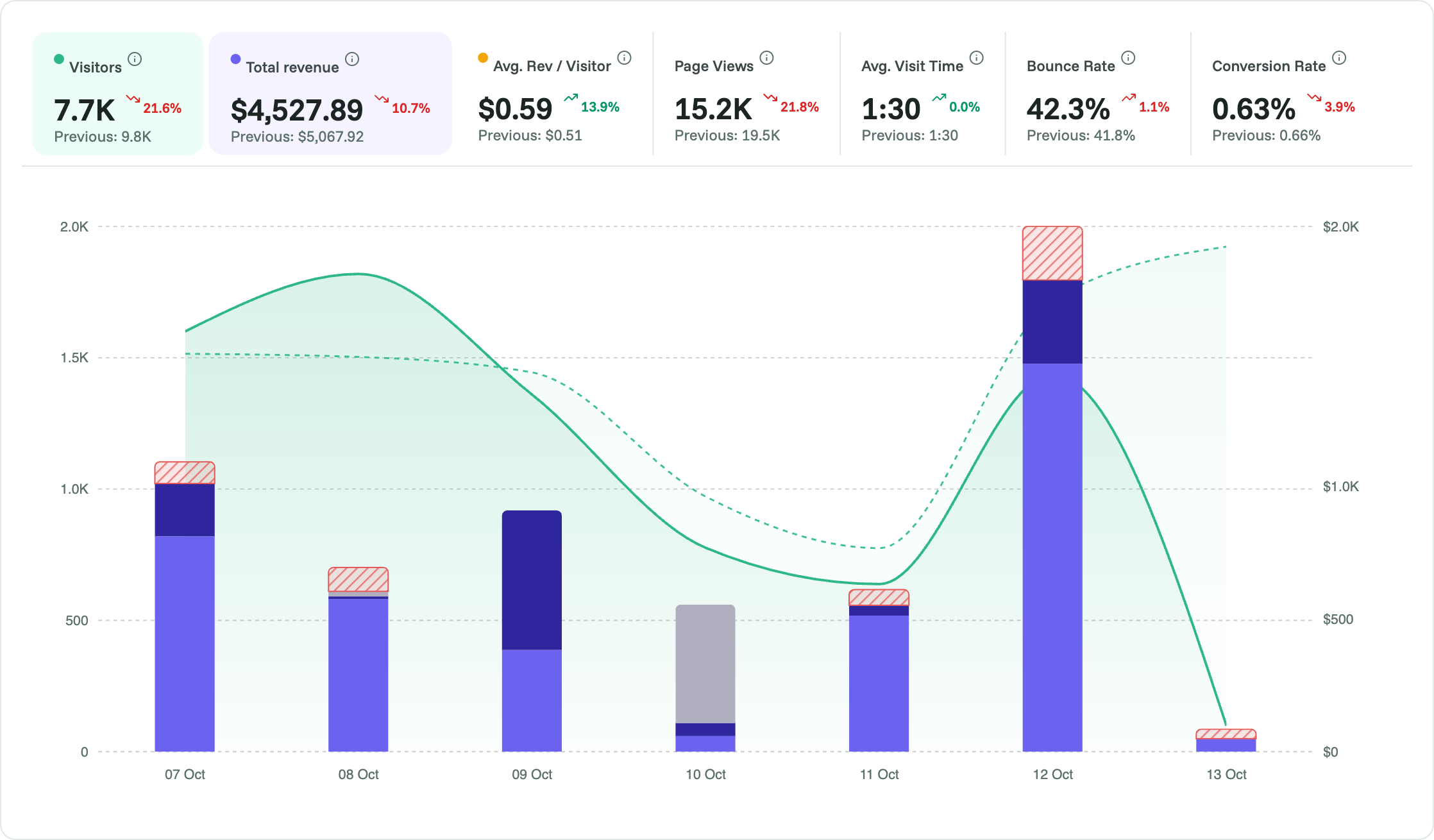Click the Bounce Rate upward trend arrow

point(1129,97)
